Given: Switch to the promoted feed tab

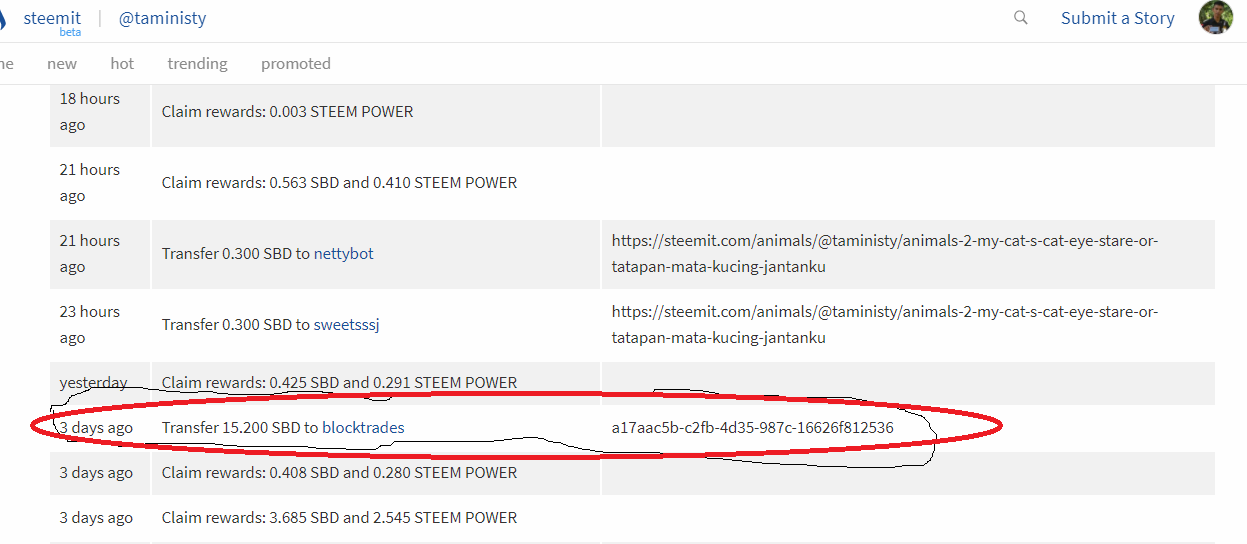Looking at the screenshot, I should click(x=295, y=63).
